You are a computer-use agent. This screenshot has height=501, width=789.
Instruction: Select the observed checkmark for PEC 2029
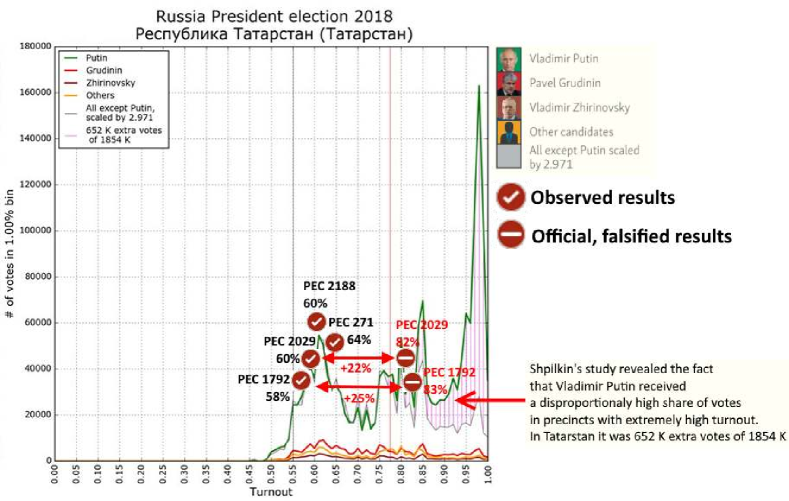[310, 358]
